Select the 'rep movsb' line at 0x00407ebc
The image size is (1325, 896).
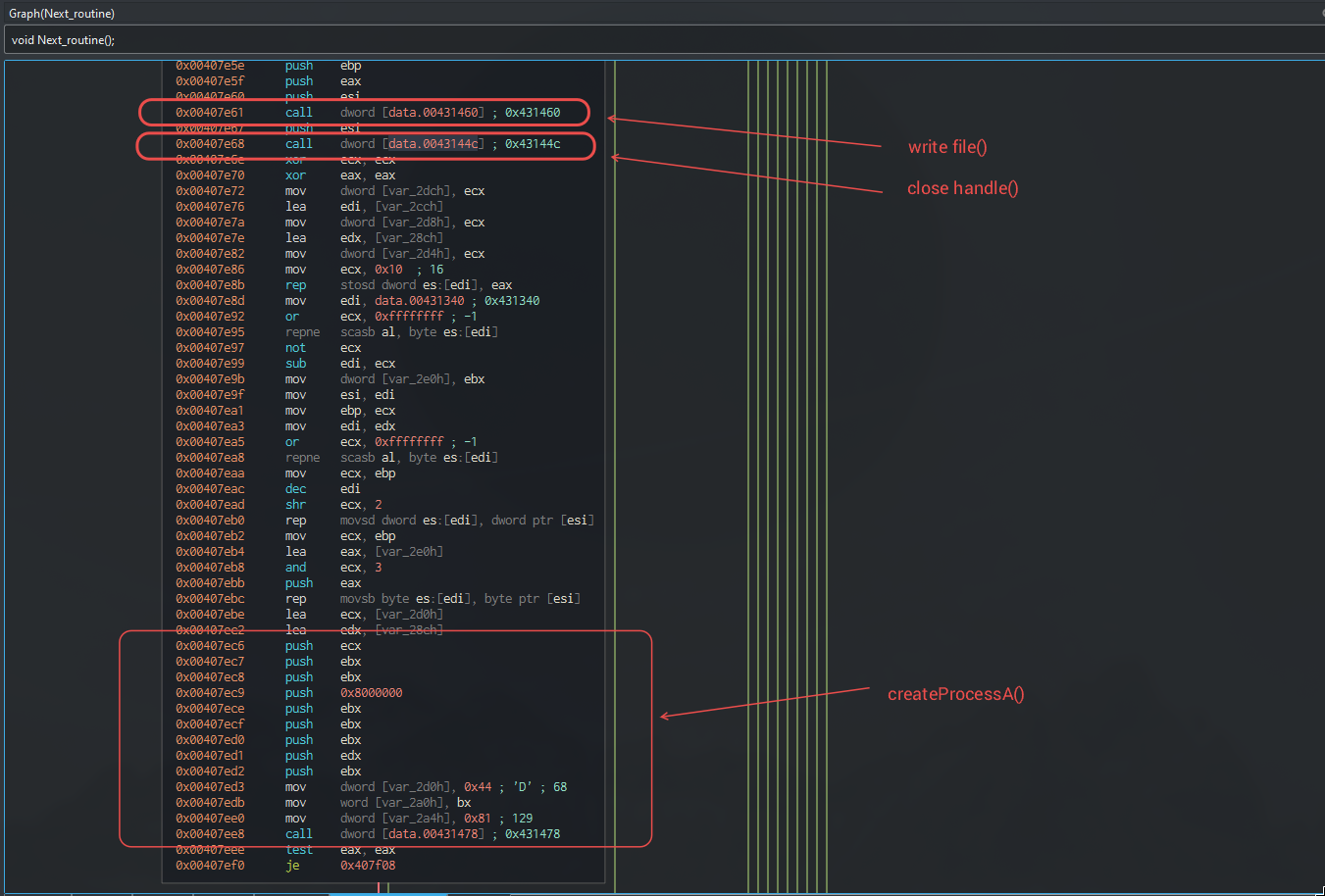[378, 599]
